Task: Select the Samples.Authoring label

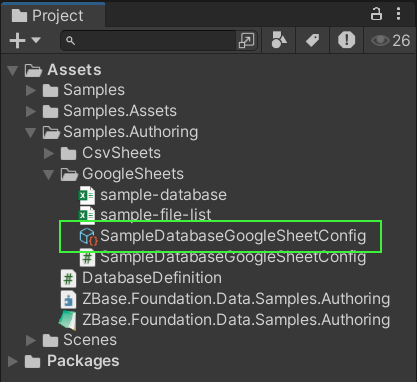Action: [131, 132]
